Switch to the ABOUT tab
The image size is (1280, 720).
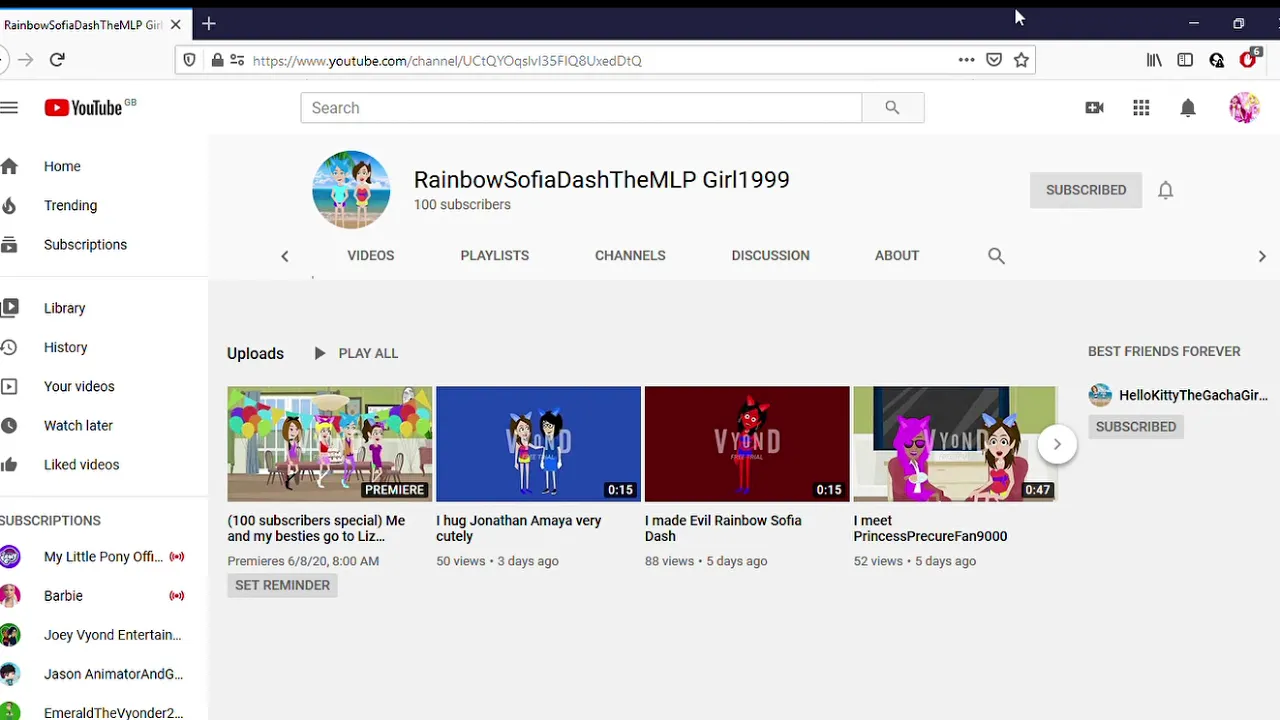897,256
